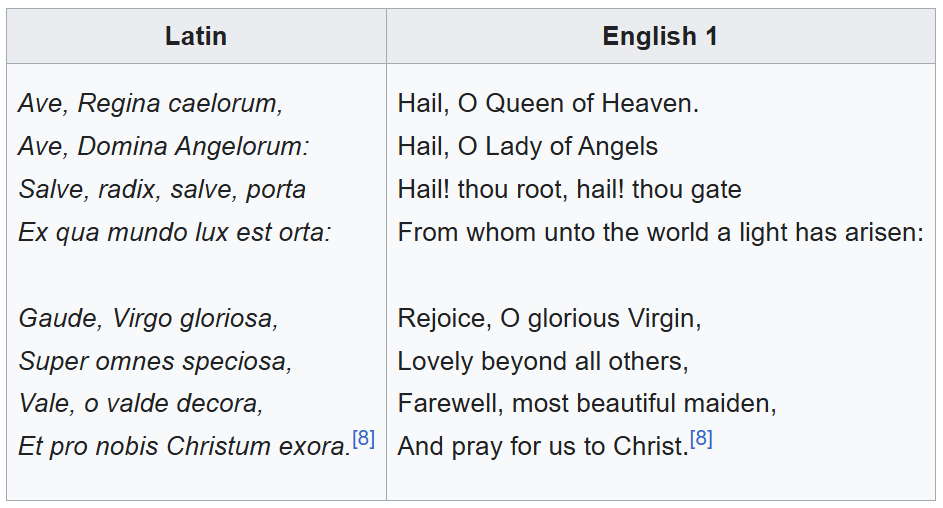Click the line 'Et pro nobis Christum exora'
This screenshot has height=508, width=943.
tap(184, 447)
